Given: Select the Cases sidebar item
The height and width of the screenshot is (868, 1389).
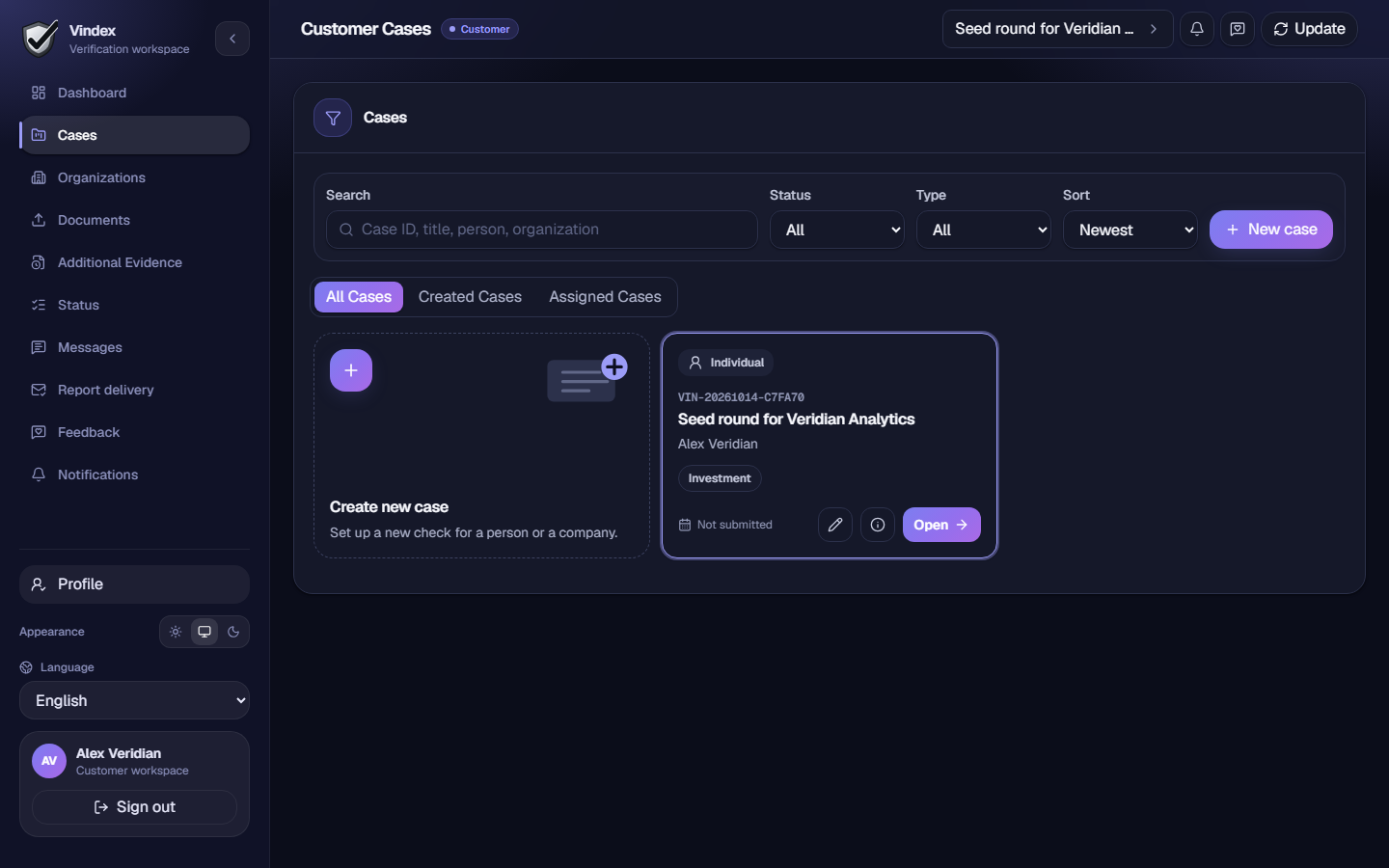Looking at the screenshot, I should pos(134,135).
